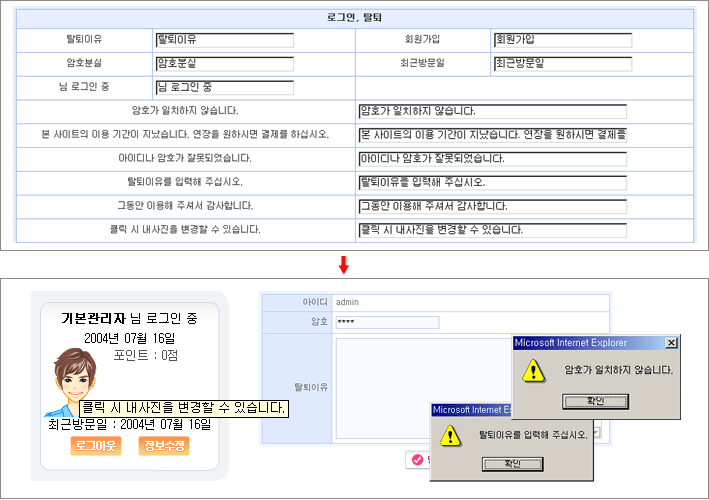The height and width of the screenshot is (500, 709).
Task: Edit the 암호분실 label text field
Action: 224,64
